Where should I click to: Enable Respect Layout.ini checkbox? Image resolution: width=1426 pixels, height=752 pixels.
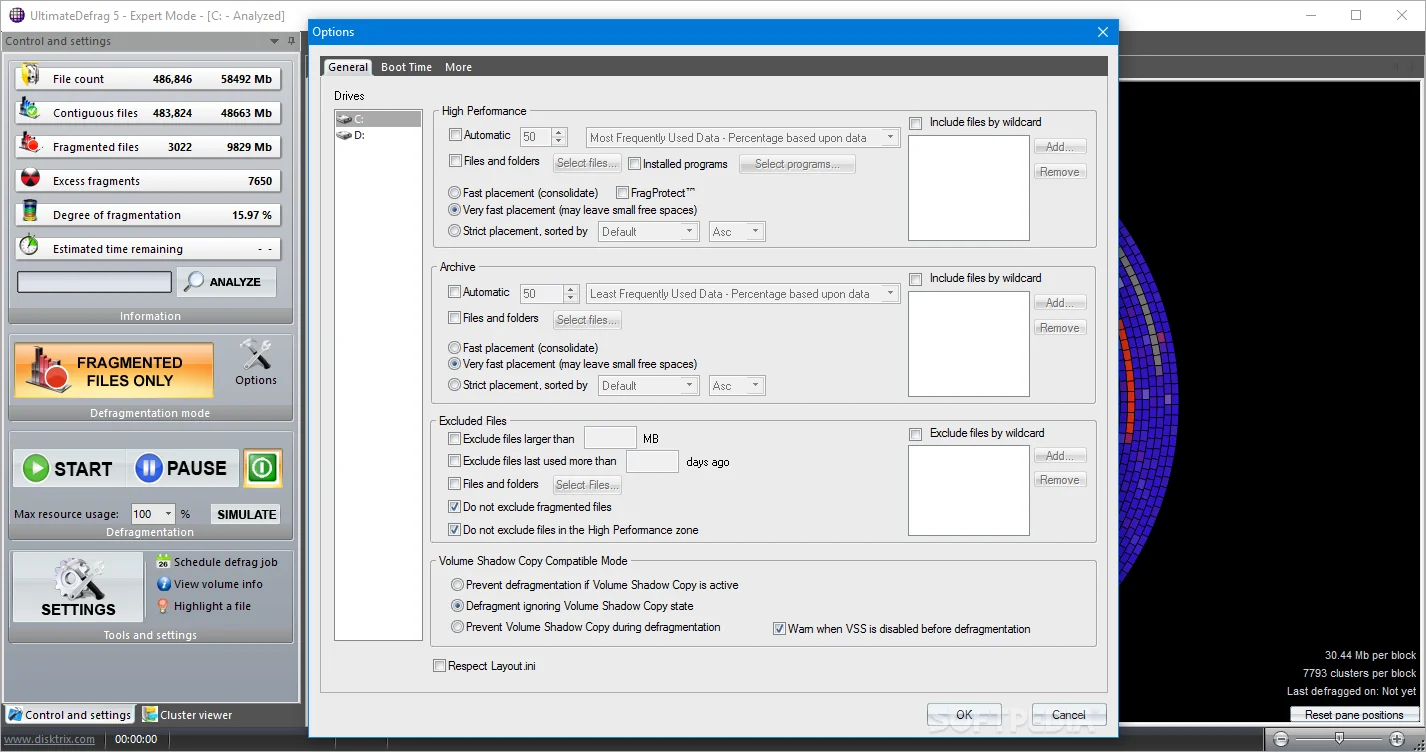tap(439, 666)
